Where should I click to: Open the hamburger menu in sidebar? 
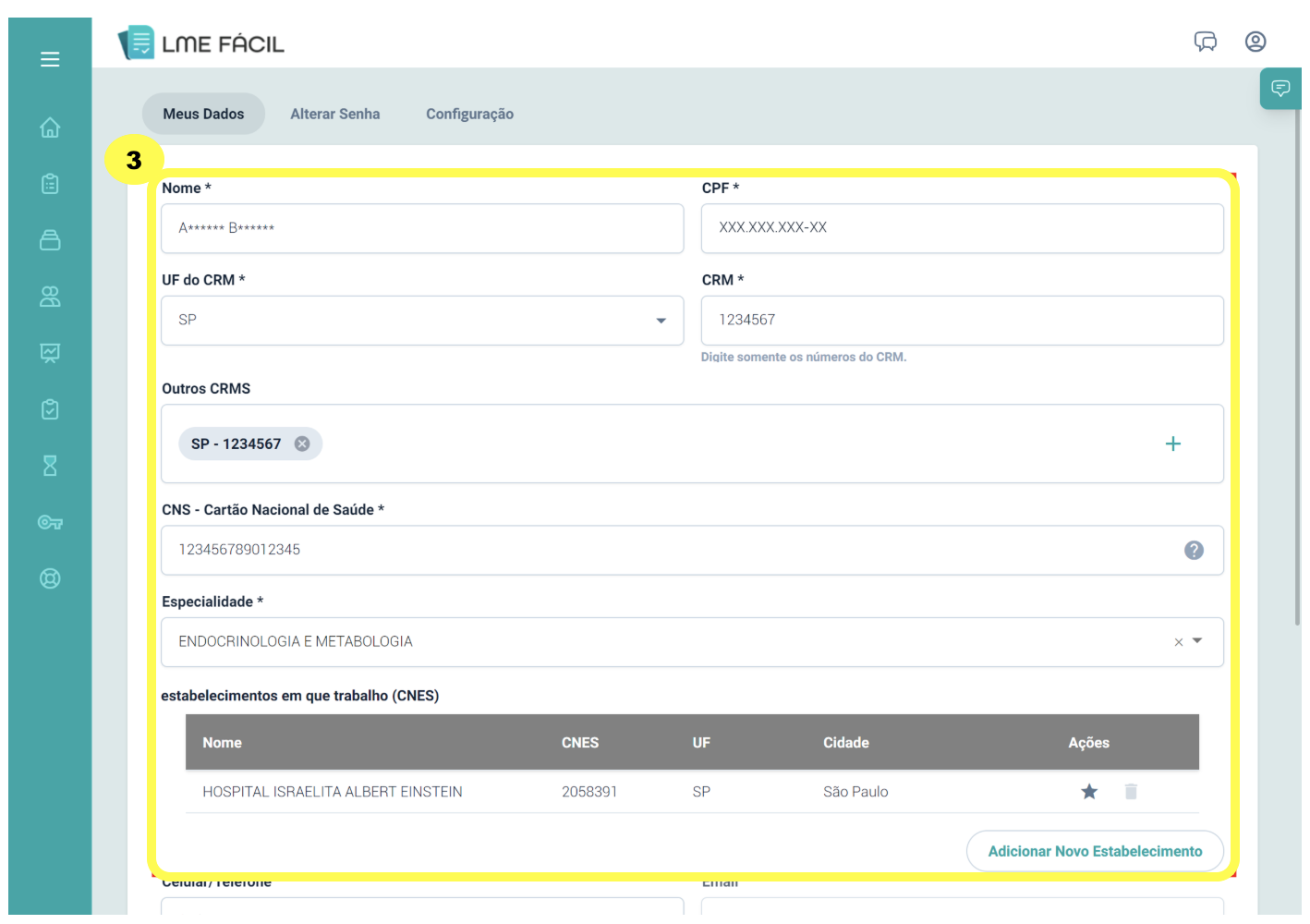[50, 59]
